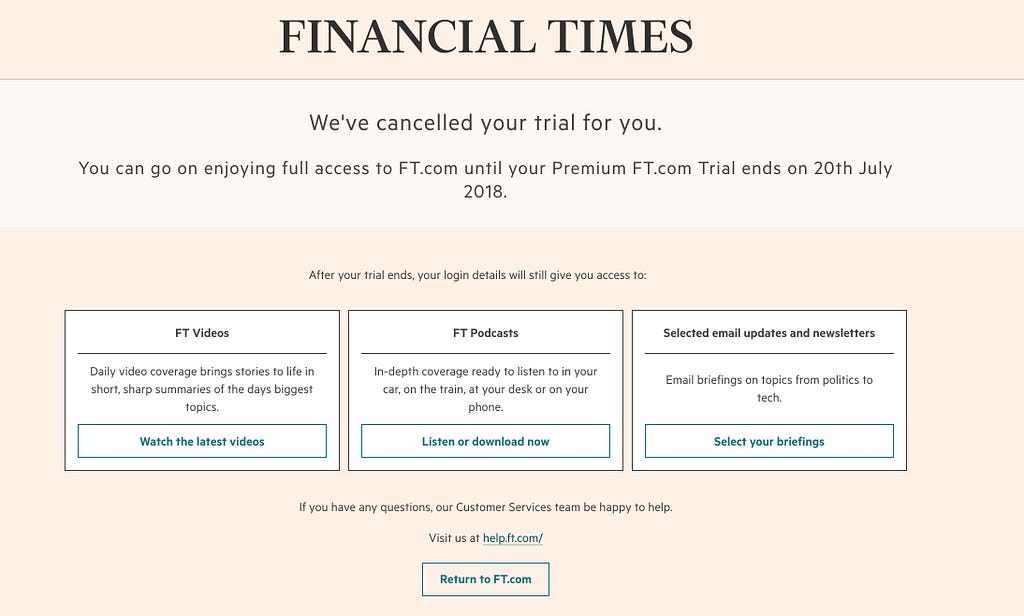Choose Select your briefings button
Screen dimensions: 1024x616
(x=769, y=441)
